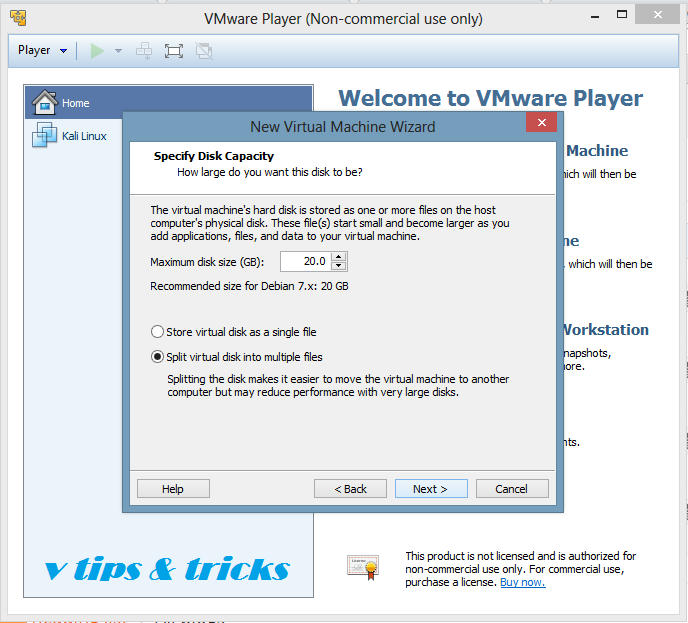Click the Specify Disk Capacity heading
The image size is (688, 623).
coord(214,156)
